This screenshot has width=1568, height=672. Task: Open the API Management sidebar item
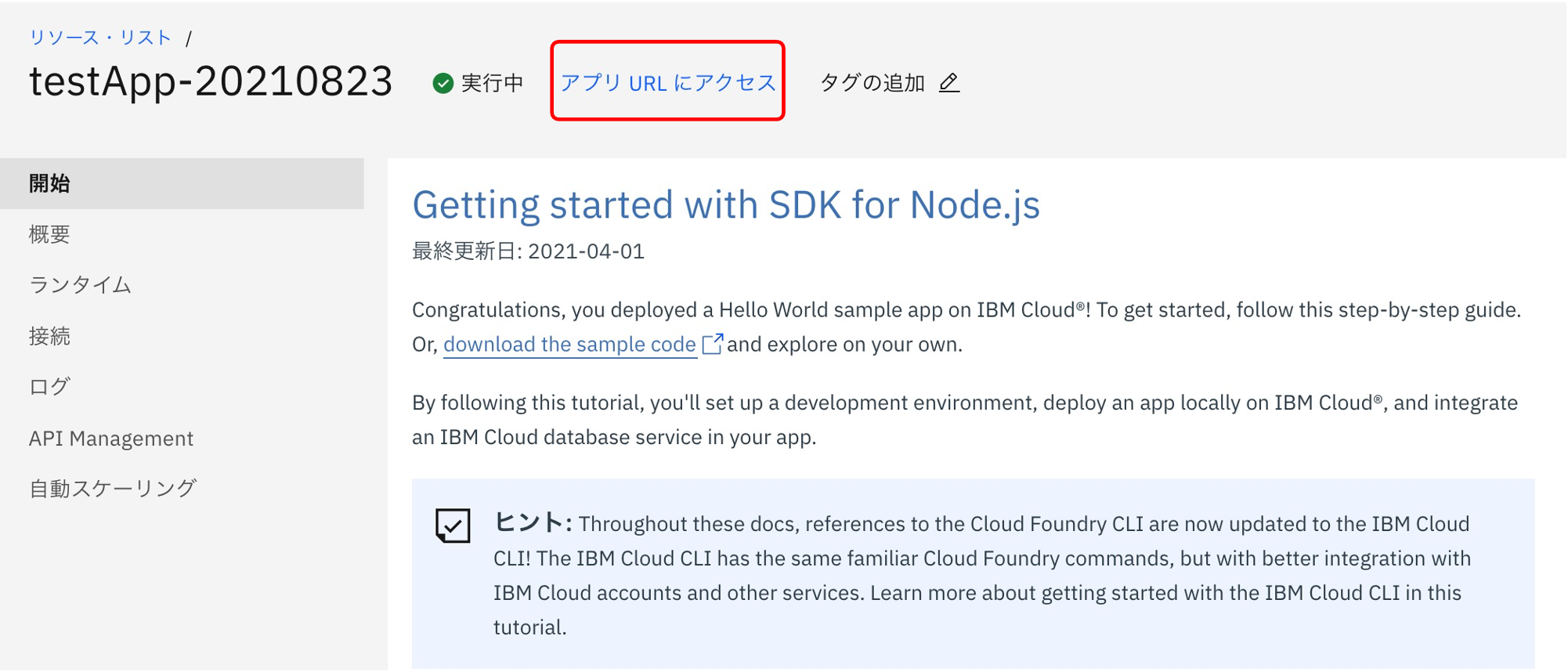pyautogui.click(x=182, y=438)
